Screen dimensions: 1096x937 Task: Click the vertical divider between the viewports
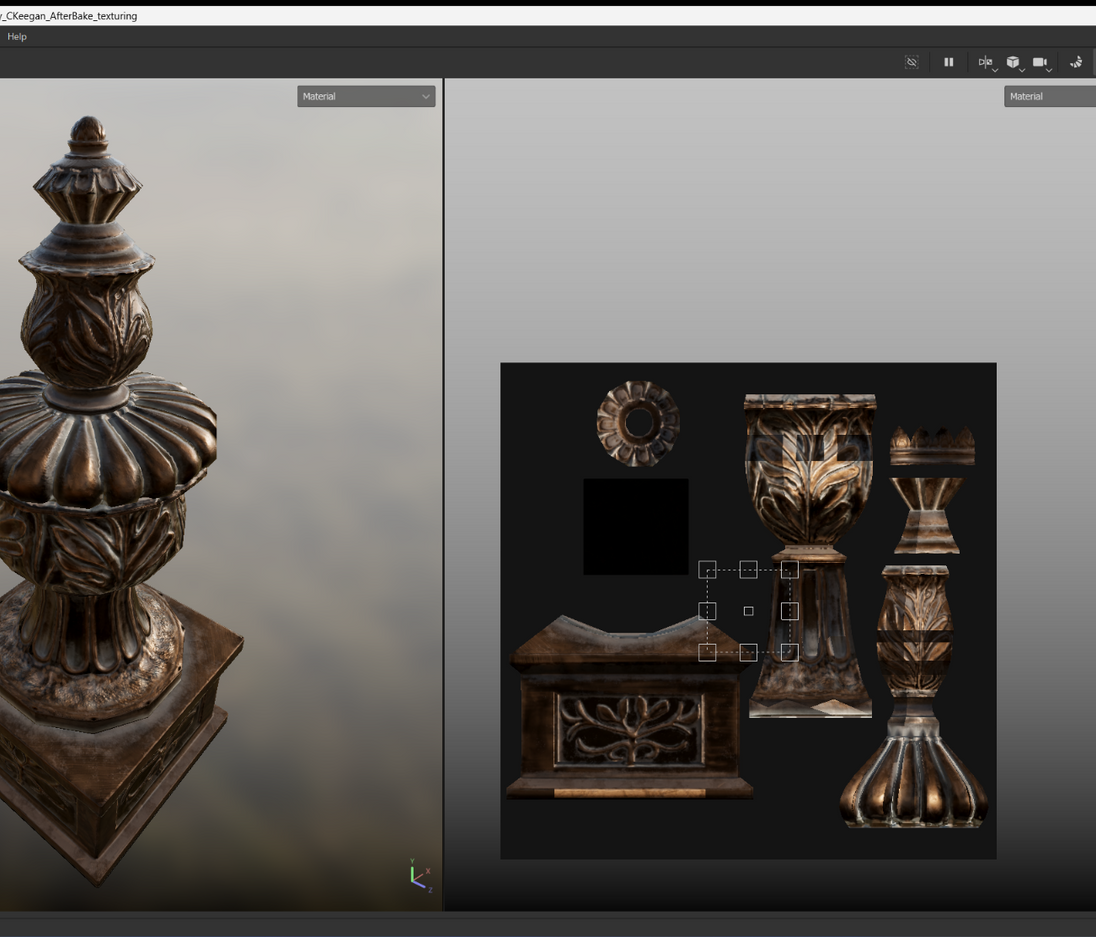coord(444,500)
